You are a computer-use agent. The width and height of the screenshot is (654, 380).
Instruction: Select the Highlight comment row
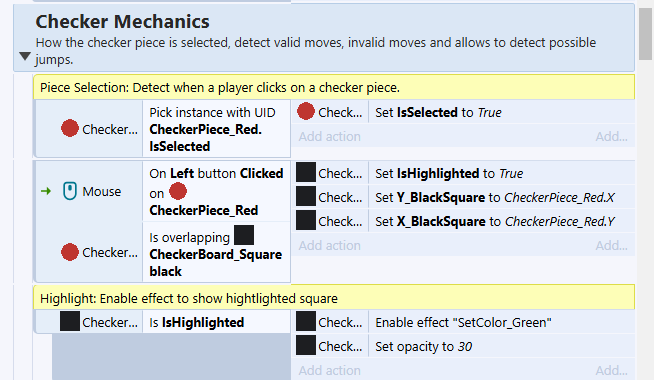334,298
